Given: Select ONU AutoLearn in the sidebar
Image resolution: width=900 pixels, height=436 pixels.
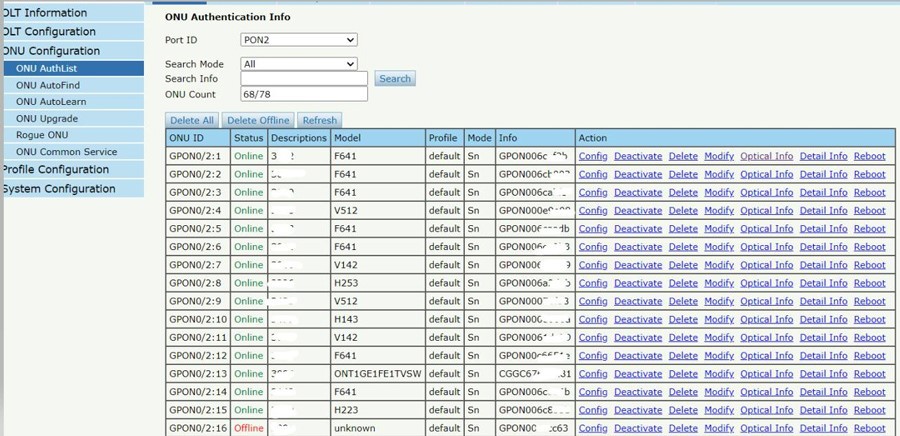Looking at the screenshot, I should (x=73, y=102).
